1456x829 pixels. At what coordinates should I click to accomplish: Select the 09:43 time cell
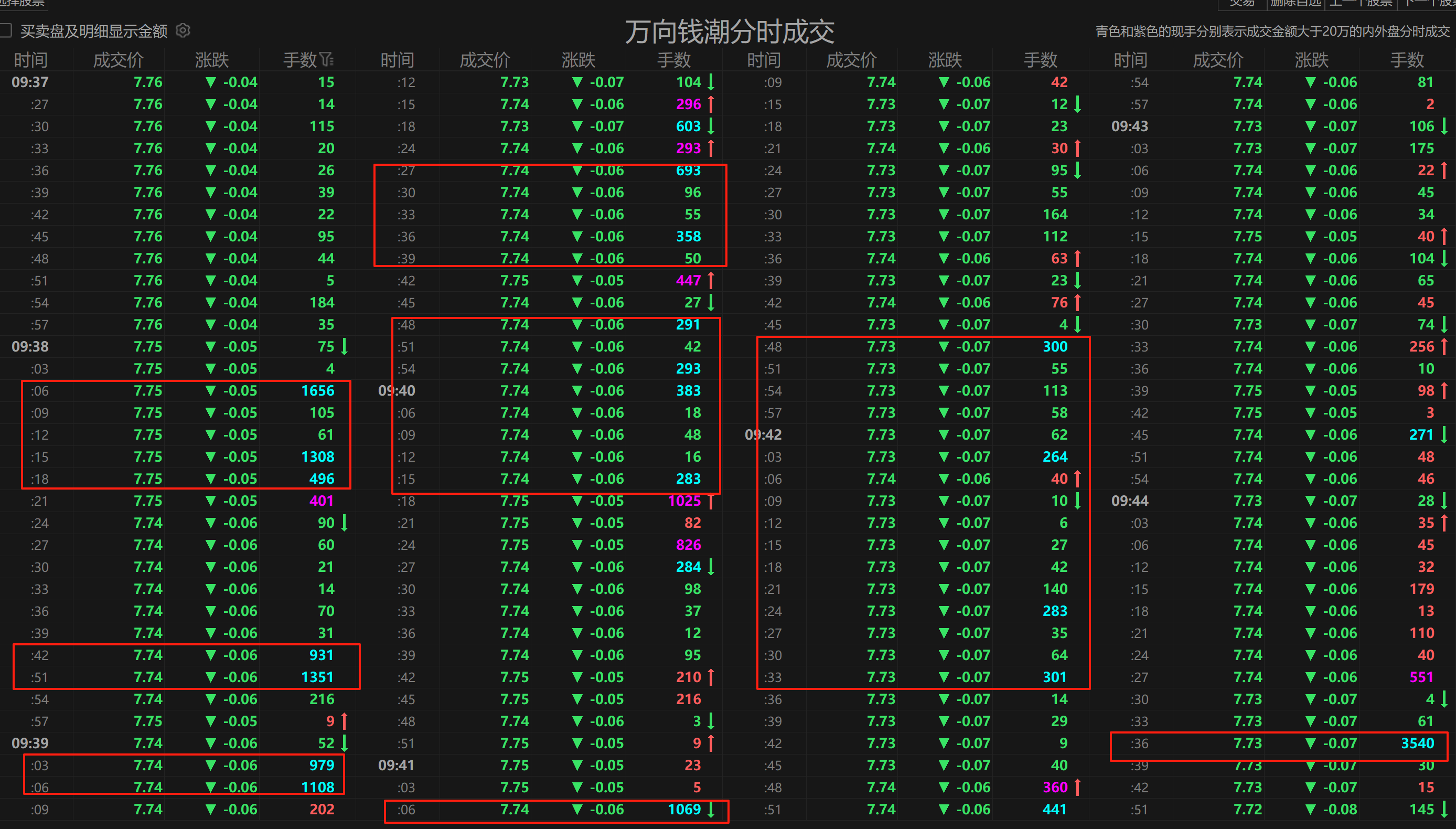1129,126
